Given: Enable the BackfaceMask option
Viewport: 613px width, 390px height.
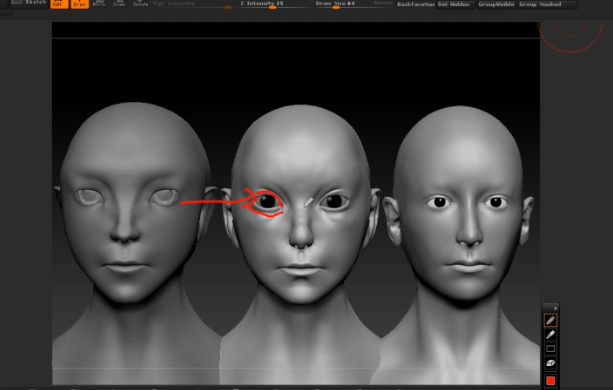Looking at the screenshot, I should click(416, 4).
